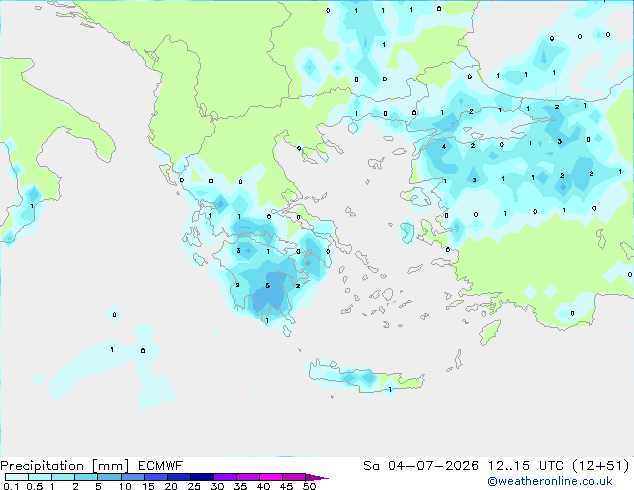Click the 35–40 mm violet swatch
Image resolution: width=634 pixels, height=490 pixels.
(247, 477)
